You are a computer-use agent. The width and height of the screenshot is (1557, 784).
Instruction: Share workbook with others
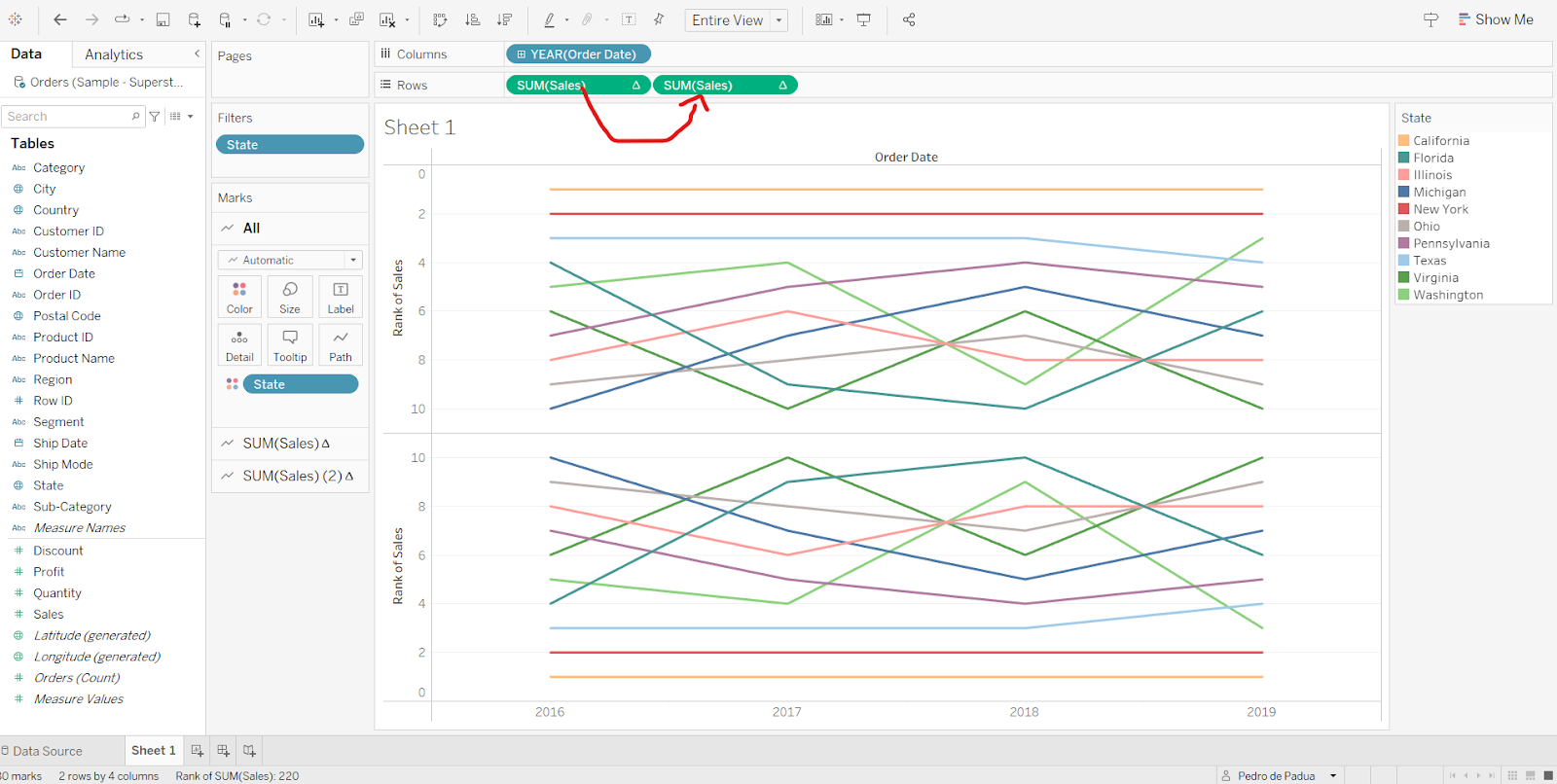pos(909,19)
